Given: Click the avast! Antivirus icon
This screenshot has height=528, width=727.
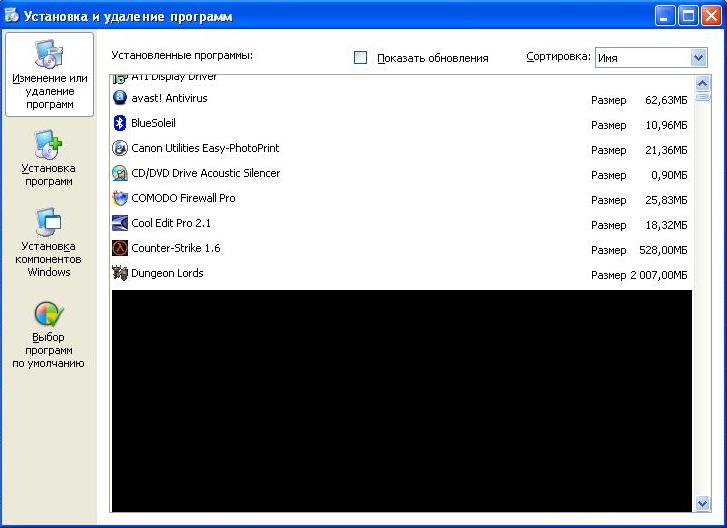Looking at the screenshot, I should pyautogui.click(x=120, y=98).
